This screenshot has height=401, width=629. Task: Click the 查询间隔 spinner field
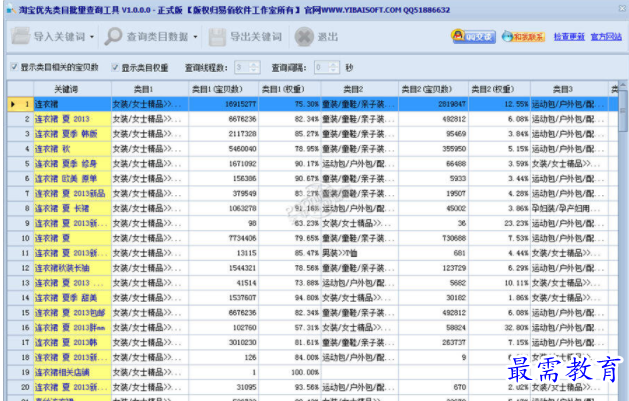click(327, 67)
